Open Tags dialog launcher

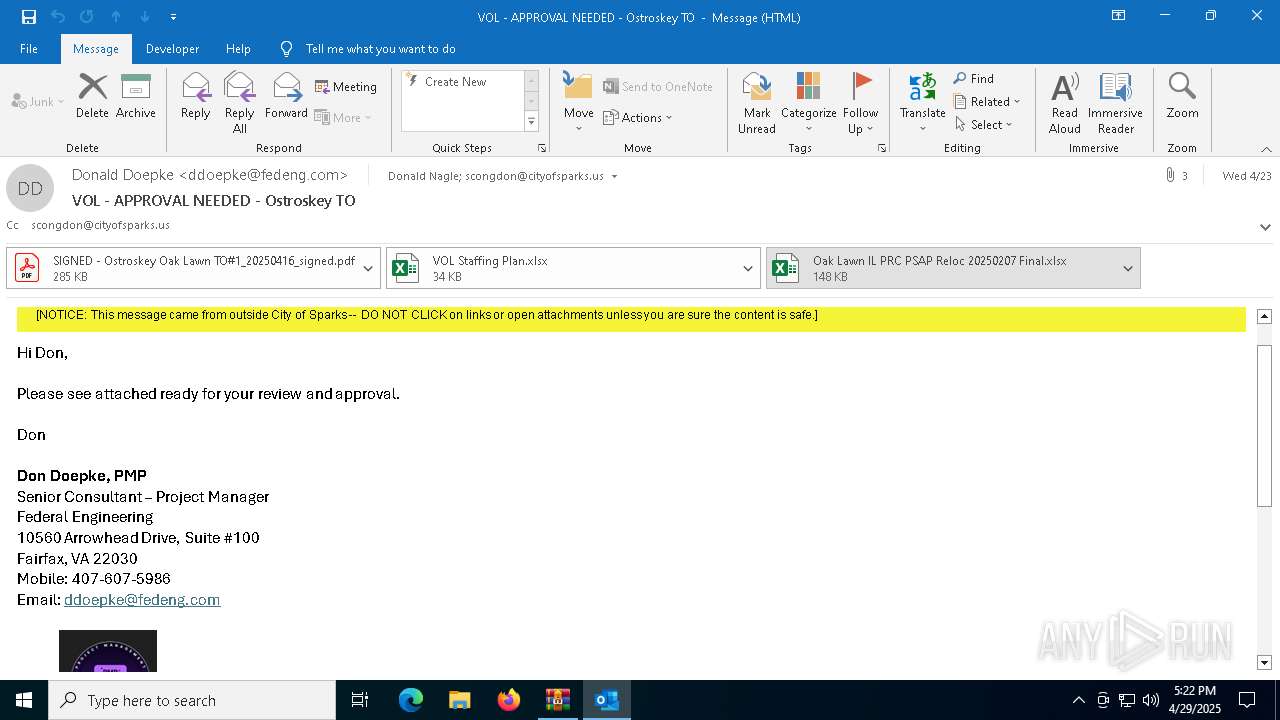pos(882,148)
